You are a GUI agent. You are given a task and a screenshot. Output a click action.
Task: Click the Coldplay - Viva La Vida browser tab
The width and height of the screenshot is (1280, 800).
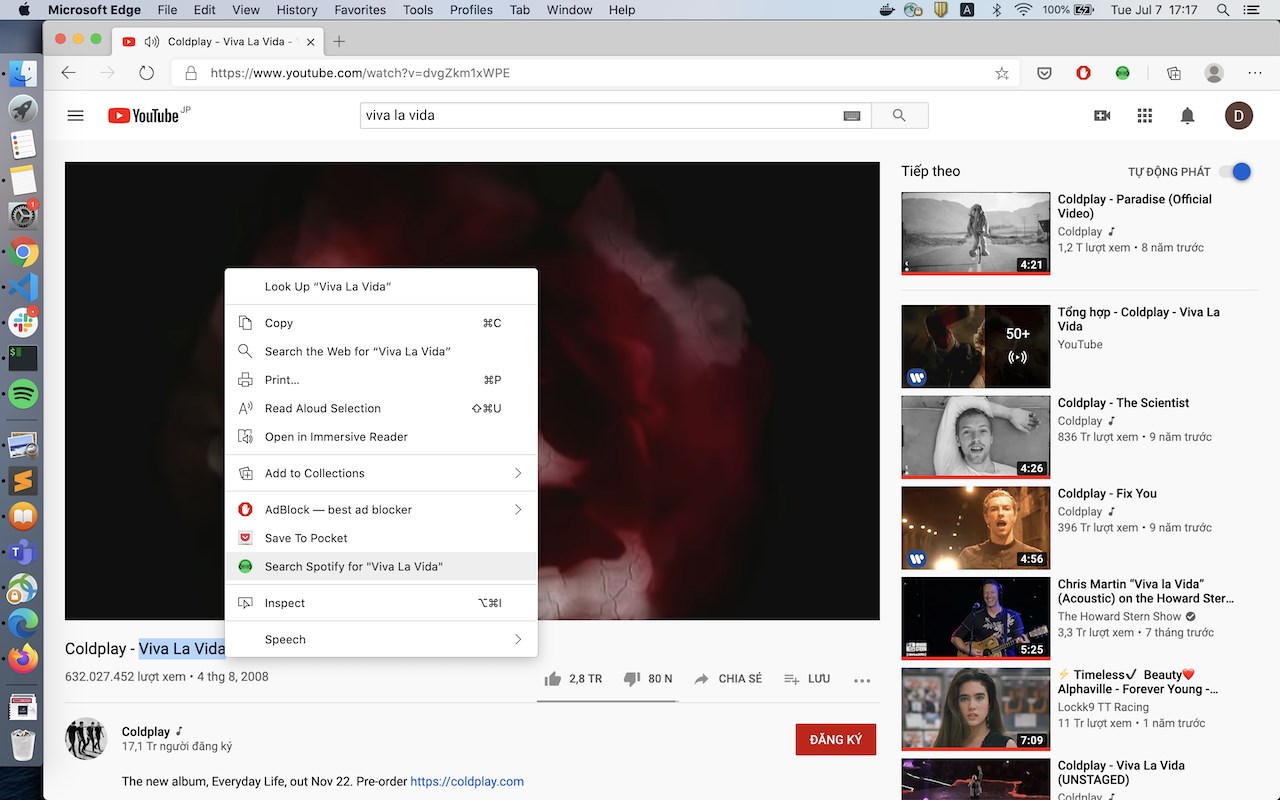pos(218,41)
